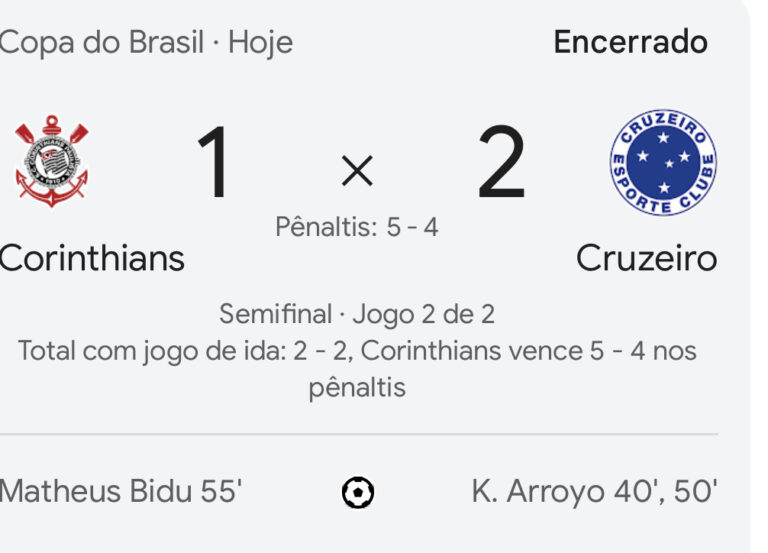
Task: Select goal scorer K. Arroyo
Action: pyautogui.click(x=537, y=492)
